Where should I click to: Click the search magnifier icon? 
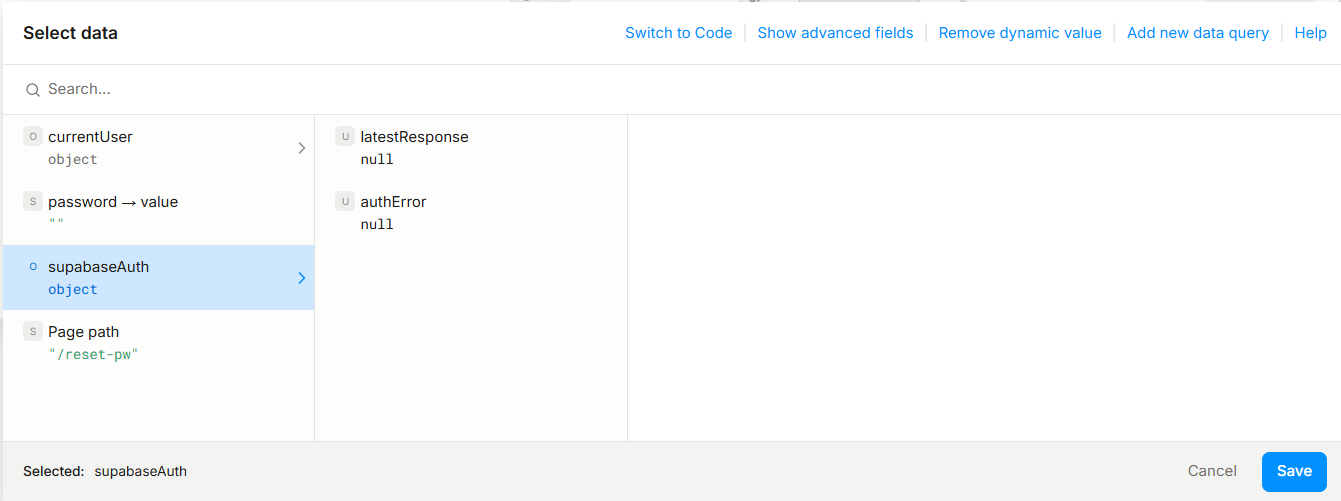coord(33,90)
